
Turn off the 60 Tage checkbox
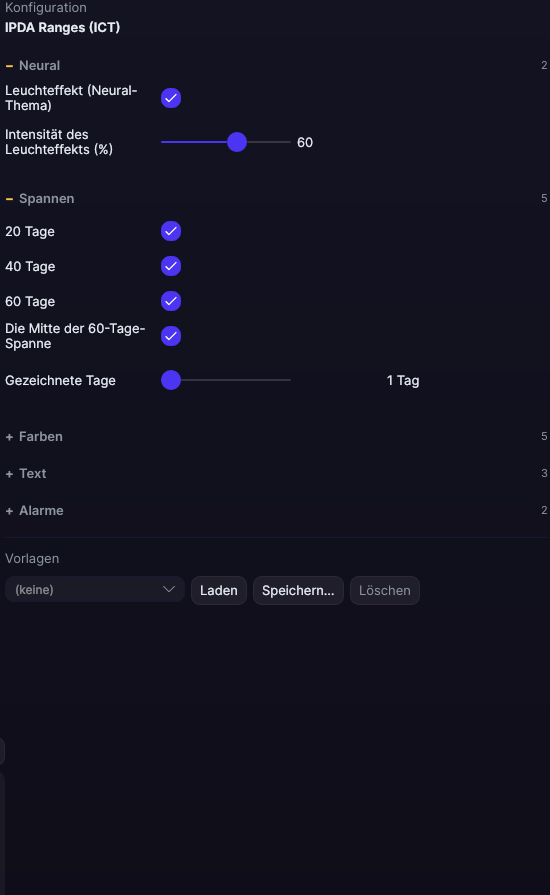(x=171, y=301)
